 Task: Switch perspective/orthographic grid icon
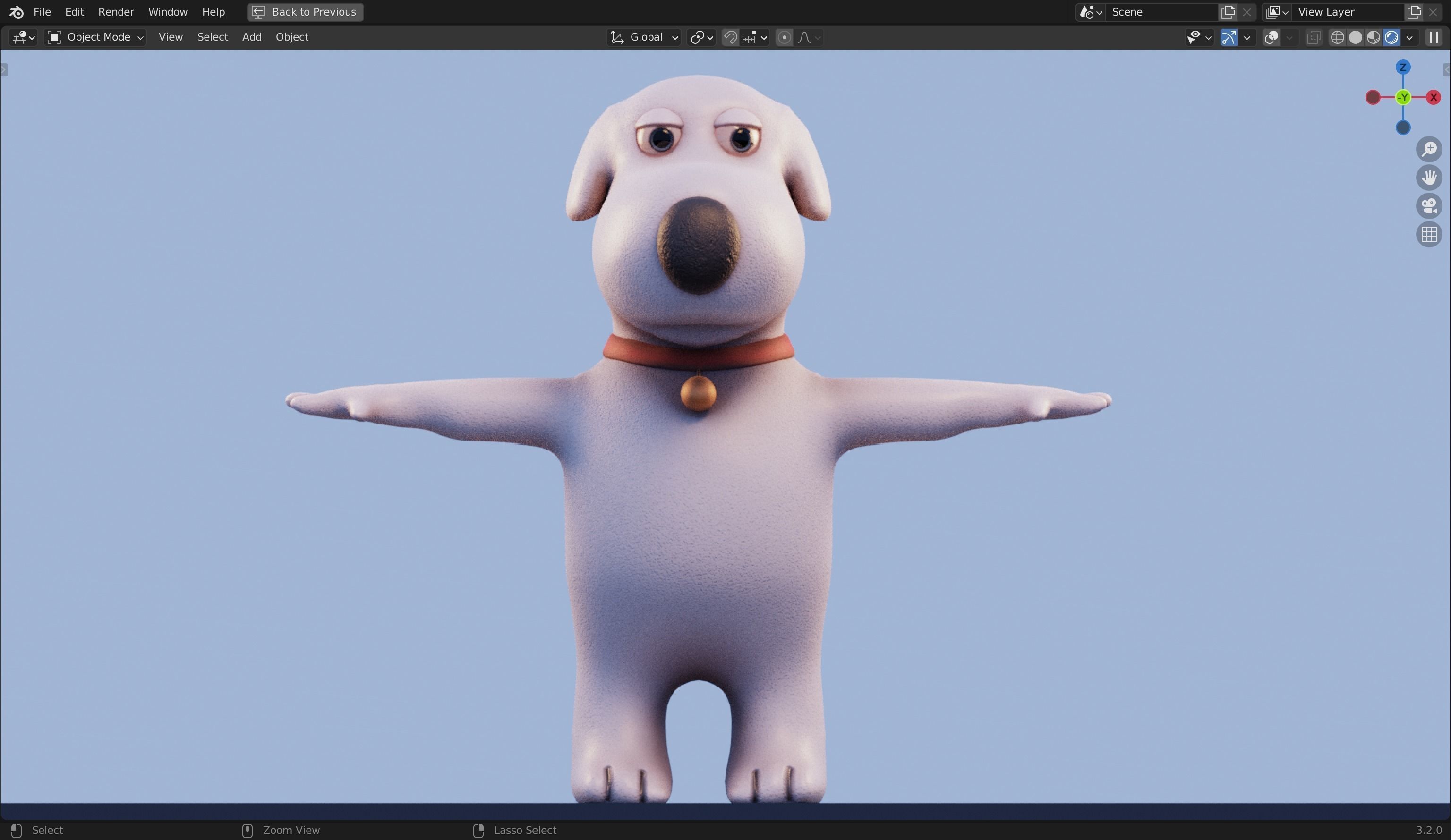coord(1429,234)
